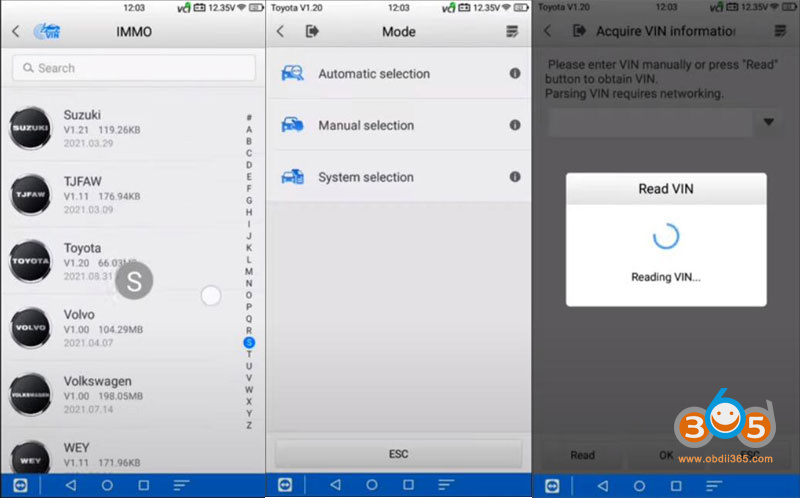Select the Volkswagen brand logo
Image resolution: width=800 pixels, height=498 pixels.
[31, 394]
